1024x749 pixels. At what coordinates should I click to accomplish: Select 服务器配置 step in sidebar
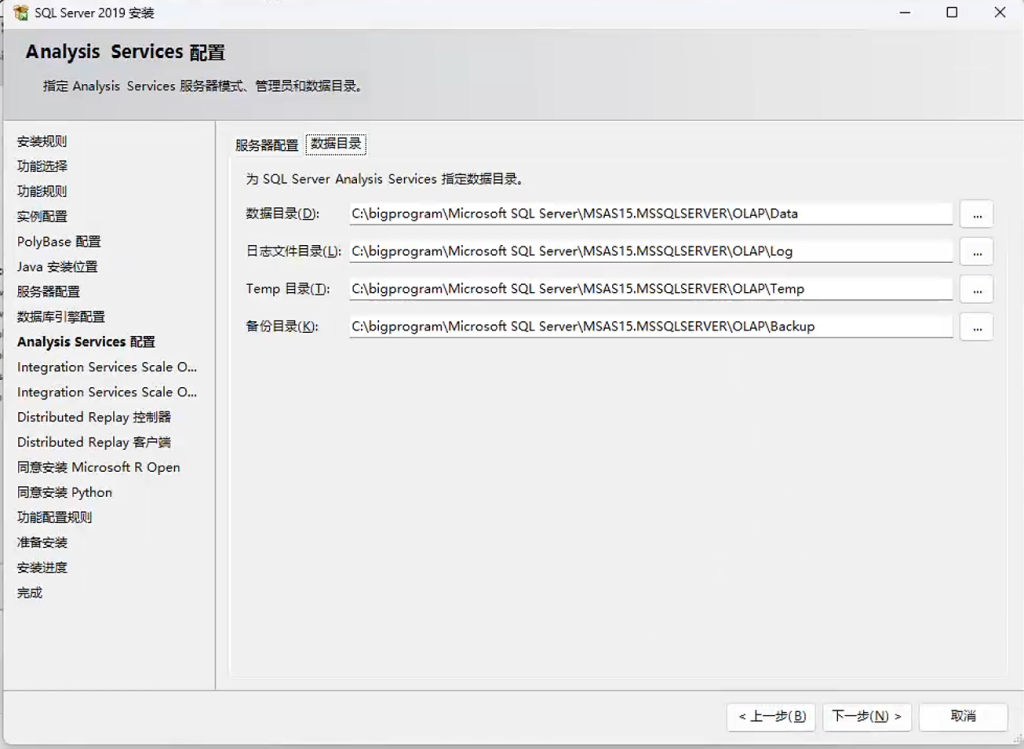pos(48,292)
